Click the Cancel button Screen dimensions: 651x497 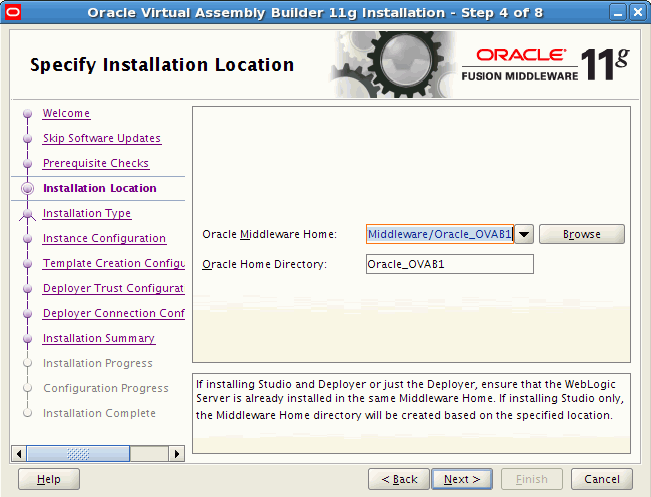(x=602, y=479)
